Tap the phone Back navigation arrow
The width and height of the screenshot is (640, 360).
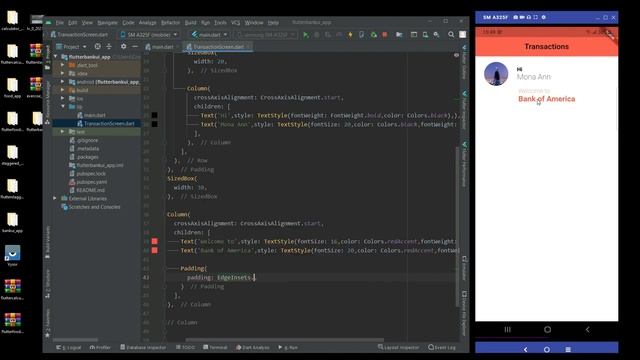(x=587, y=329)
